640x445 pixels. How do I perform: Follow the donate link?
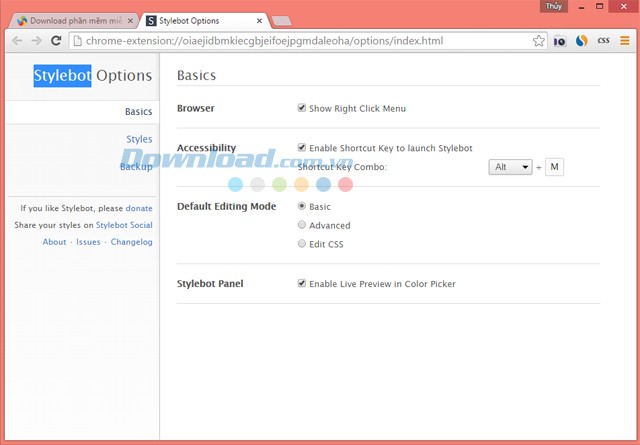pyautogui.click(x=139, y=208)
